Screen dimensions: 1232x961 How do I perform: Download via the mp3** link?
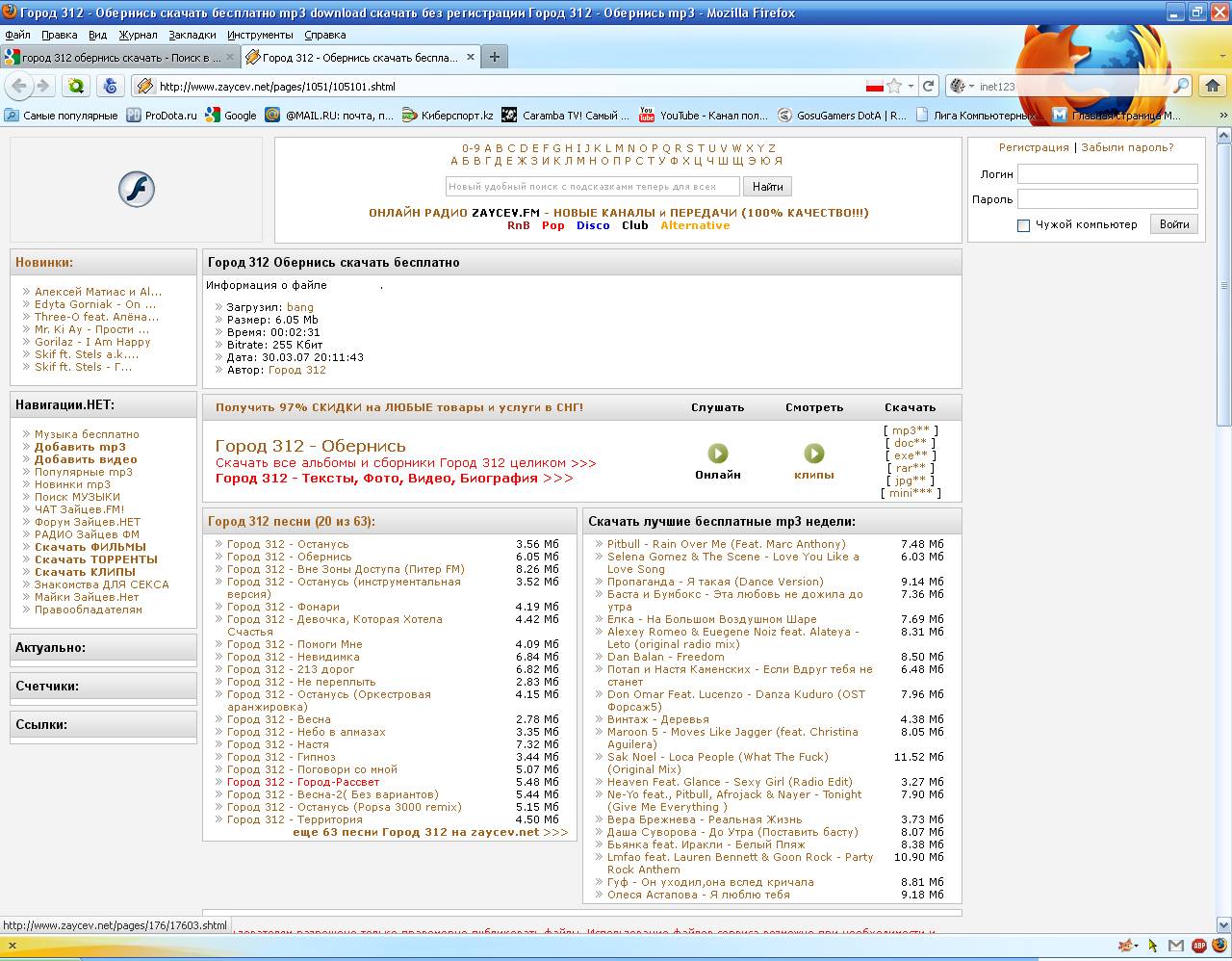click(x=911, y=430)
